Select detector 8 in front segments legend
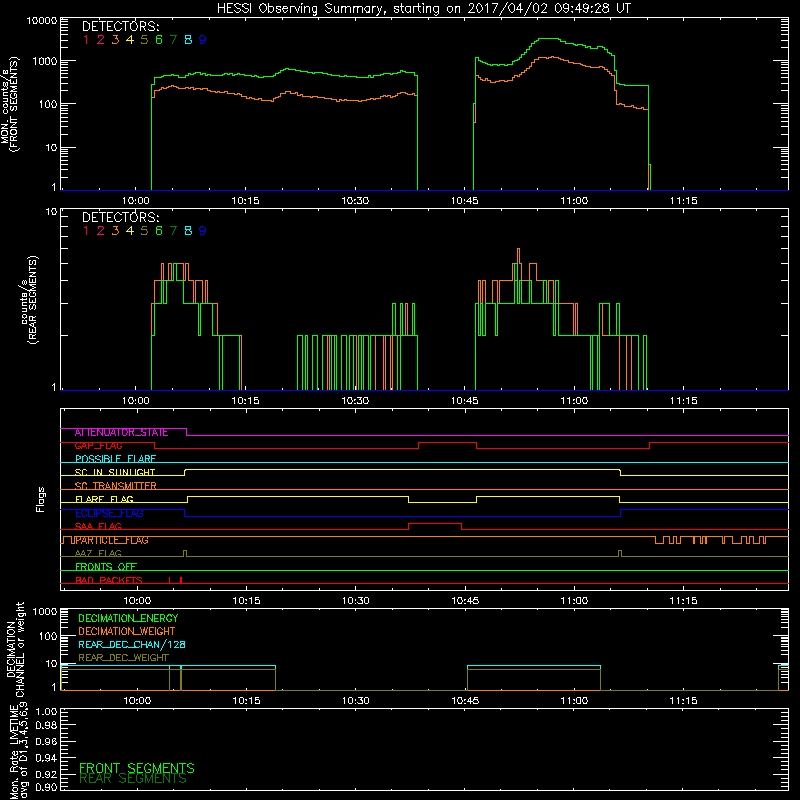800x800 pixels. [x=188, y=39]
